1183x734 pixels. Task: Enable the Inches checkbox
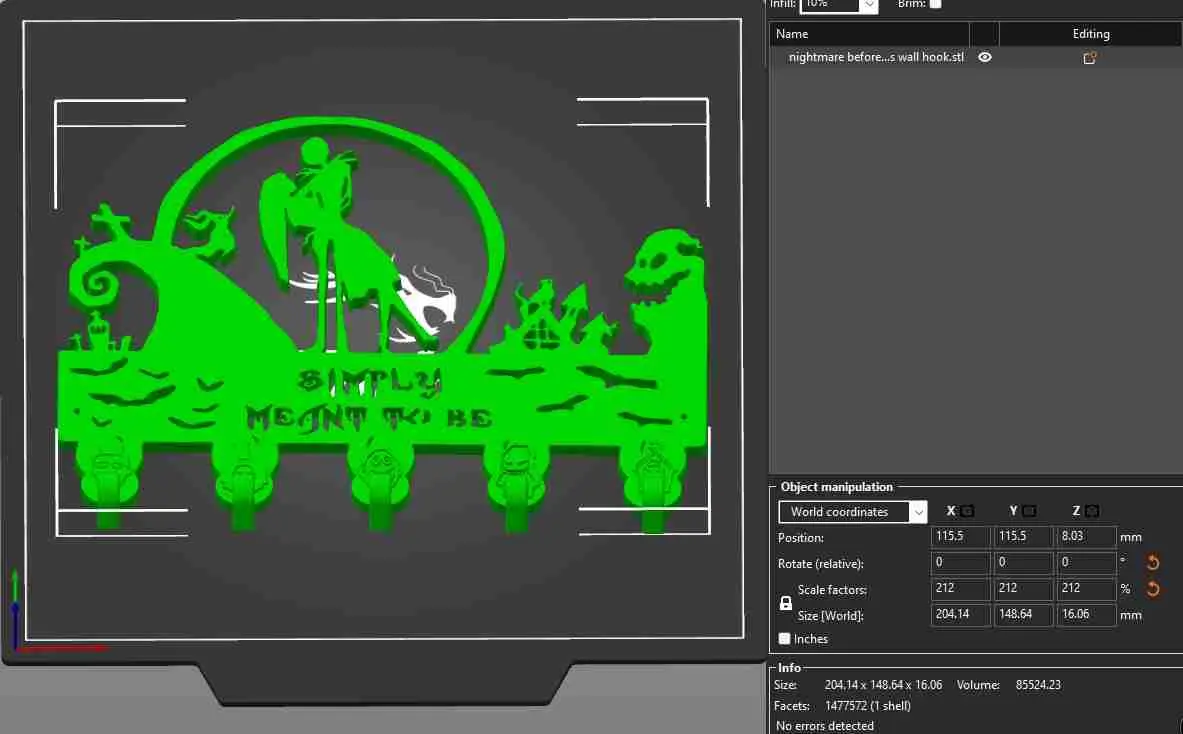[x=785, y=639]
